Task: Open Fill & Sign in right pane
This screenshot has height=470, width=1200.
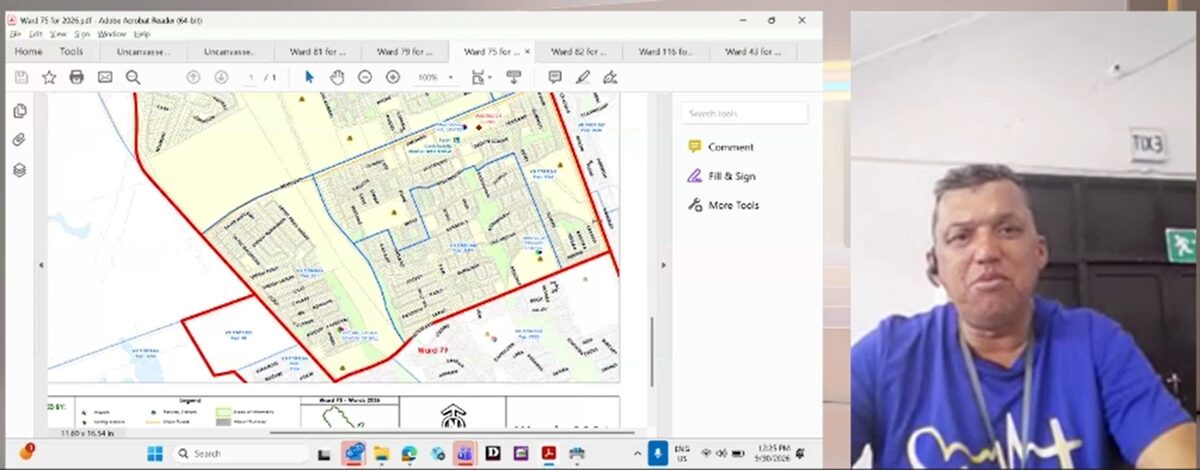Action: 721,176
